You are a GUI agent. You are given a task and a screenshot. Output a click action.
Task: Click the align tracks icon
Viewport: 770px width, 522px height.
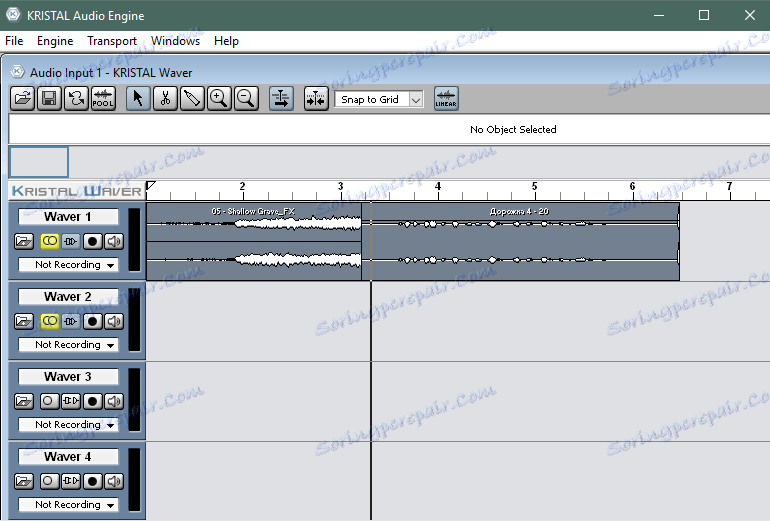pos(281,99)
